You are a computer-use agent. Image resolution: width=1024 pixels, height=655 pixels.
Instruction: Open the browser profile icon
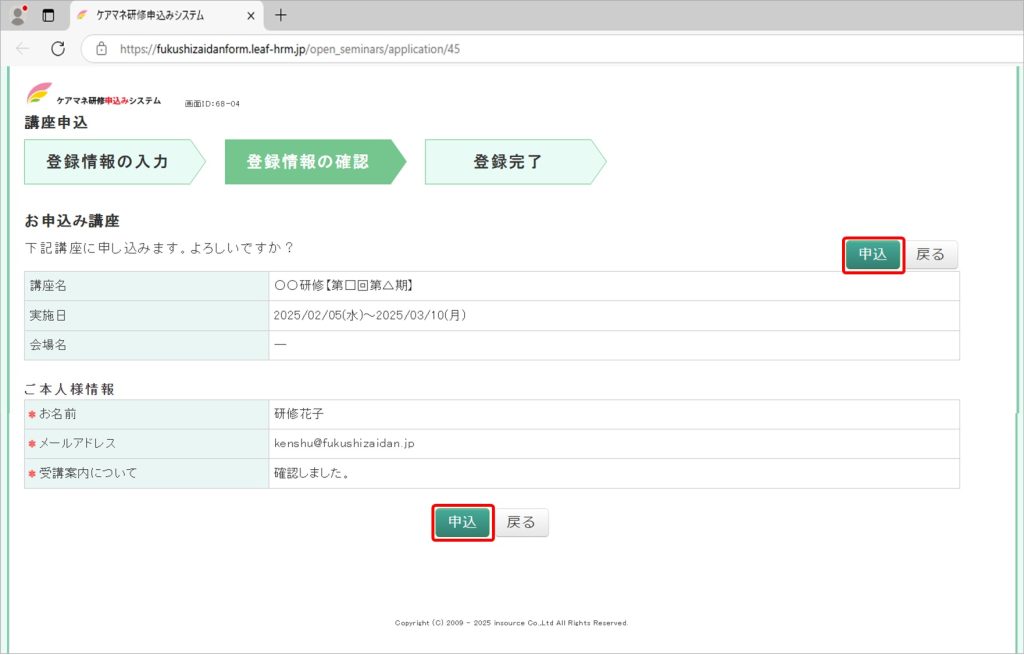click(18, 15)
